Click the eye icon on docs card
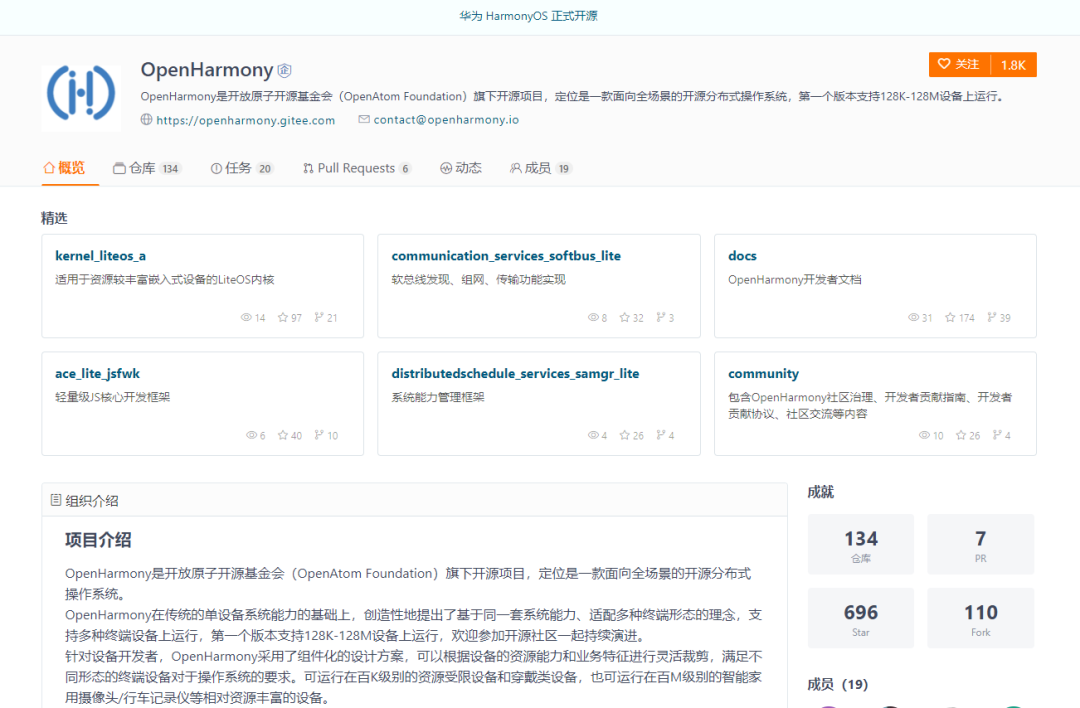 (913, 317)
